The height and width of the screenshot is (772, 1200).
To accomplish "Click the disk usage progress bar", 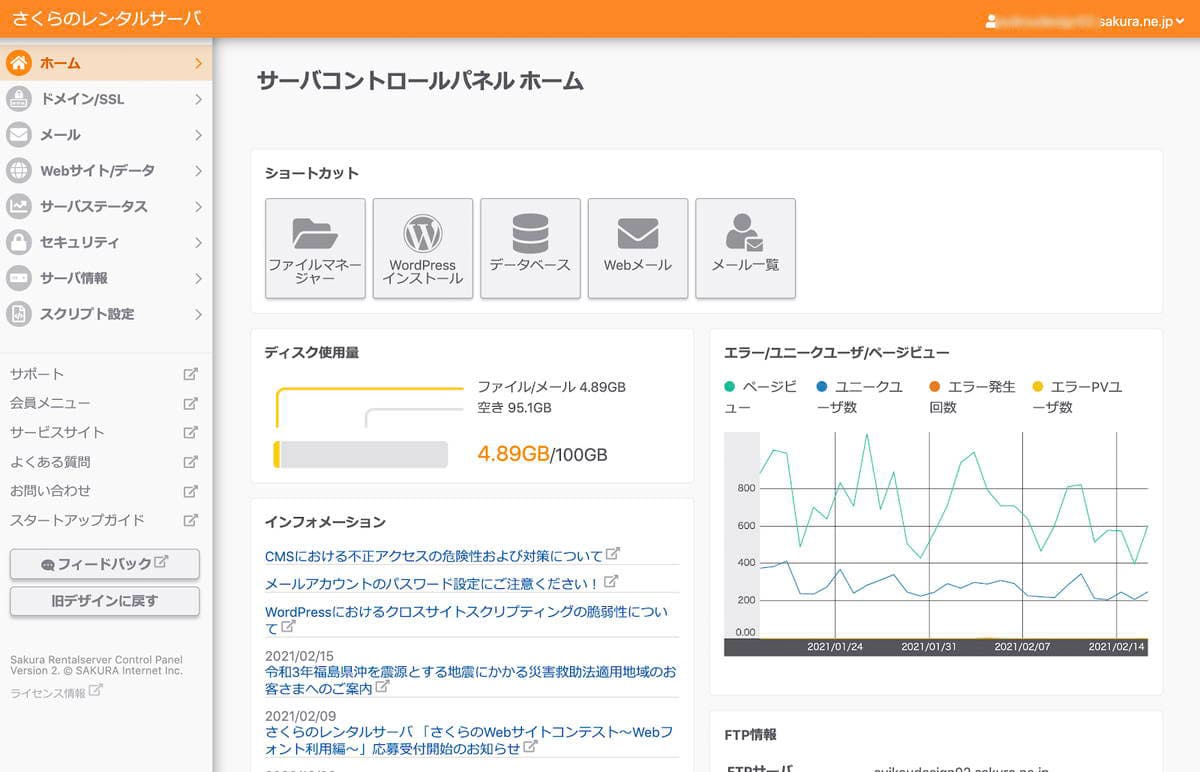I will pos(360,454).
